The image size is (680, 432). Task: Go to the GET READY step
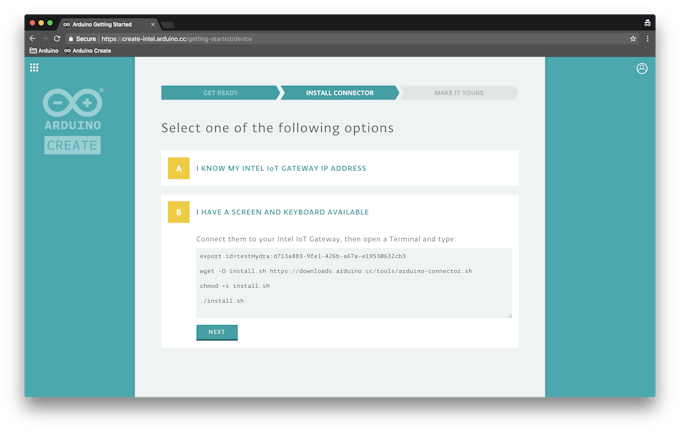[x=221, y=93]
